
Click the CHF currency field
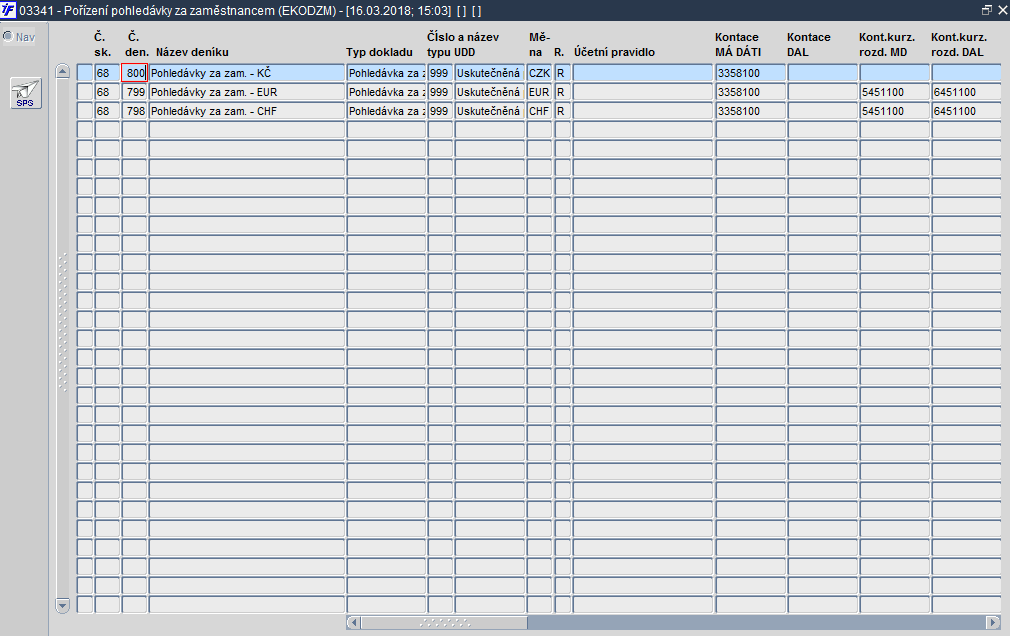tap(539, 111)
